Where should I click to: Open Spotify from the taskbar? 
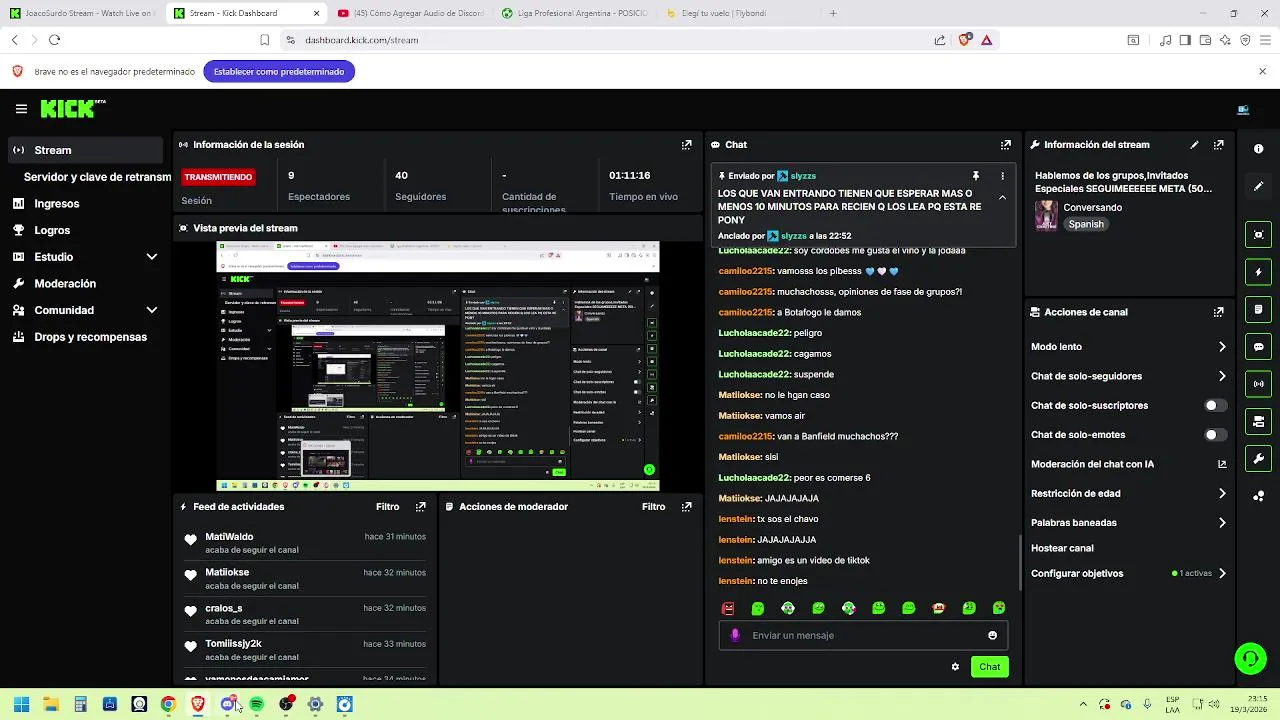coord(257,704)
